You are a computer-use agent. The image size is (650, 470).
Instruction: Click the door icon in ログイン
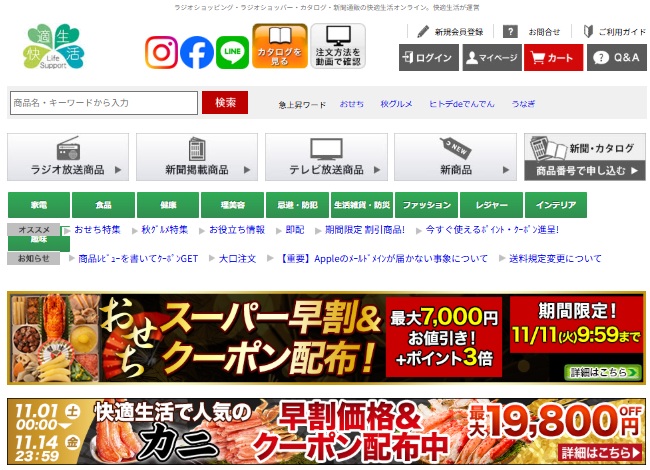tap(408, 57)
